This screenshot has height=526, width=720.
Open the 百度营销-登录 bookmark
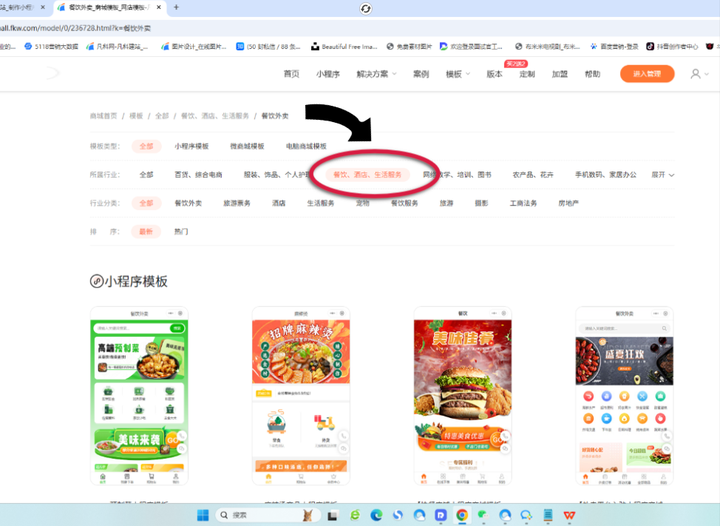(614, 46)
